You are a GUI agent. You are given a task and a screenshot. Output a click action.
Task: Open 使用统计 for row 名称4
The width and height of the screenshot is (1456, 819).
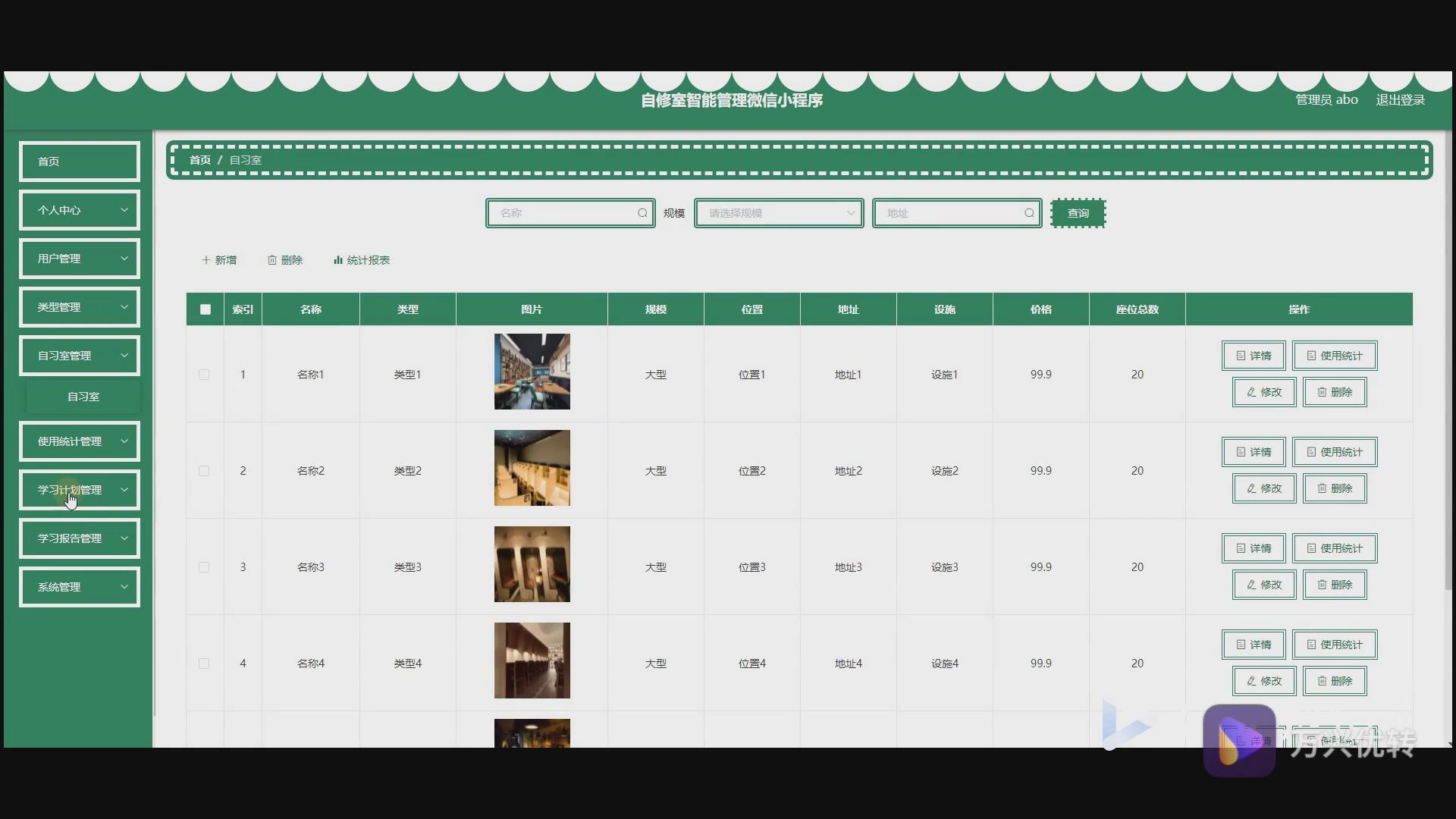click(x=1334, y=645)
